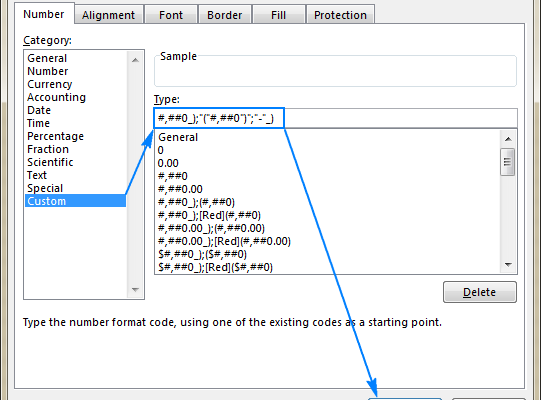Screen dimensions: 541x400
Task: Select the Accounting category
Action: (x=75, y=97)
